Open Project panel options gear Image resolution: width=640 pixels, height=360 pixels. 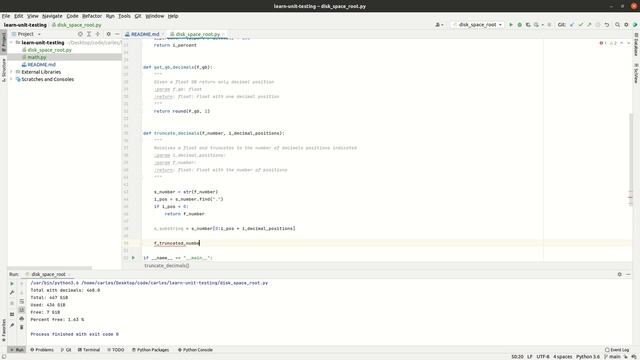(x=109, y=34)
